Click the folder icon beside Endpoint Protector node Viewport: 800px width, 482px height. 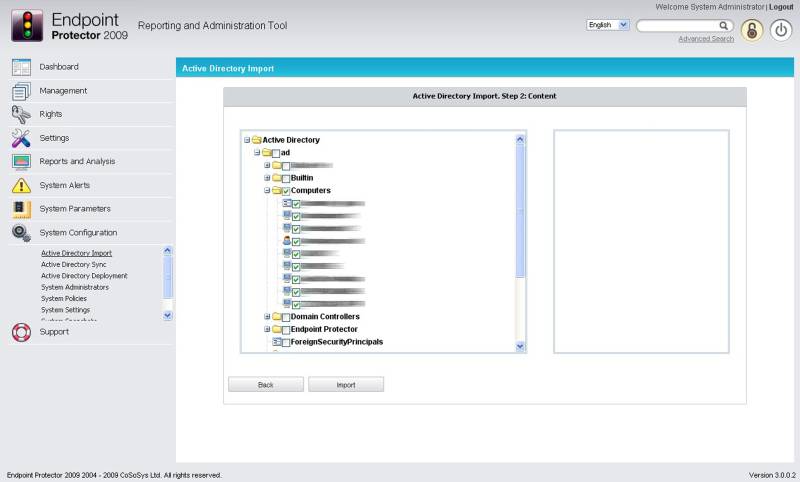click(277, 329)
